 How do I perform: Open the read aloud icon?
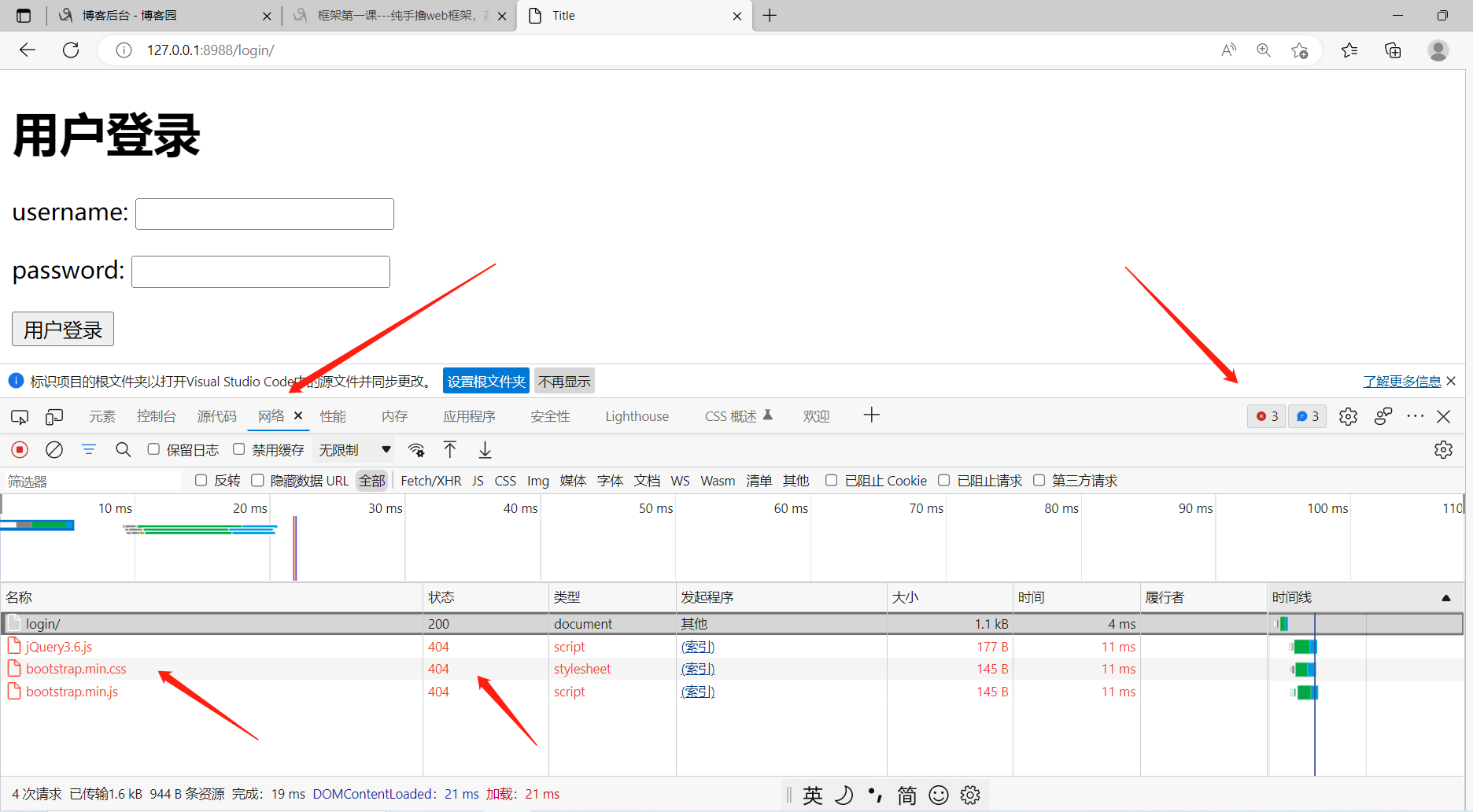pos(1228,50)
